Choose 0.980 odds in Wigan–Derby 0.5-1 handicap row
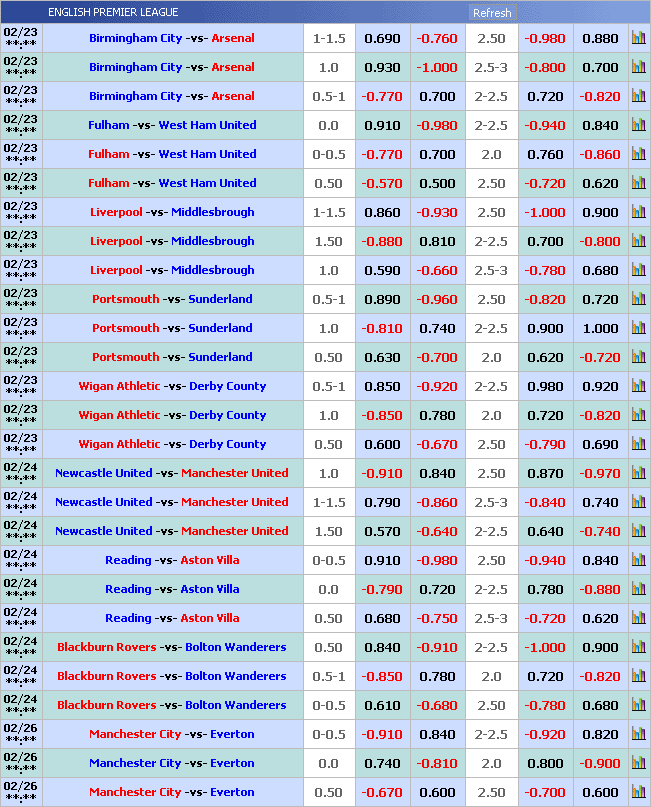The height and width of the screenshot is (807, 651). coord(545,387)
